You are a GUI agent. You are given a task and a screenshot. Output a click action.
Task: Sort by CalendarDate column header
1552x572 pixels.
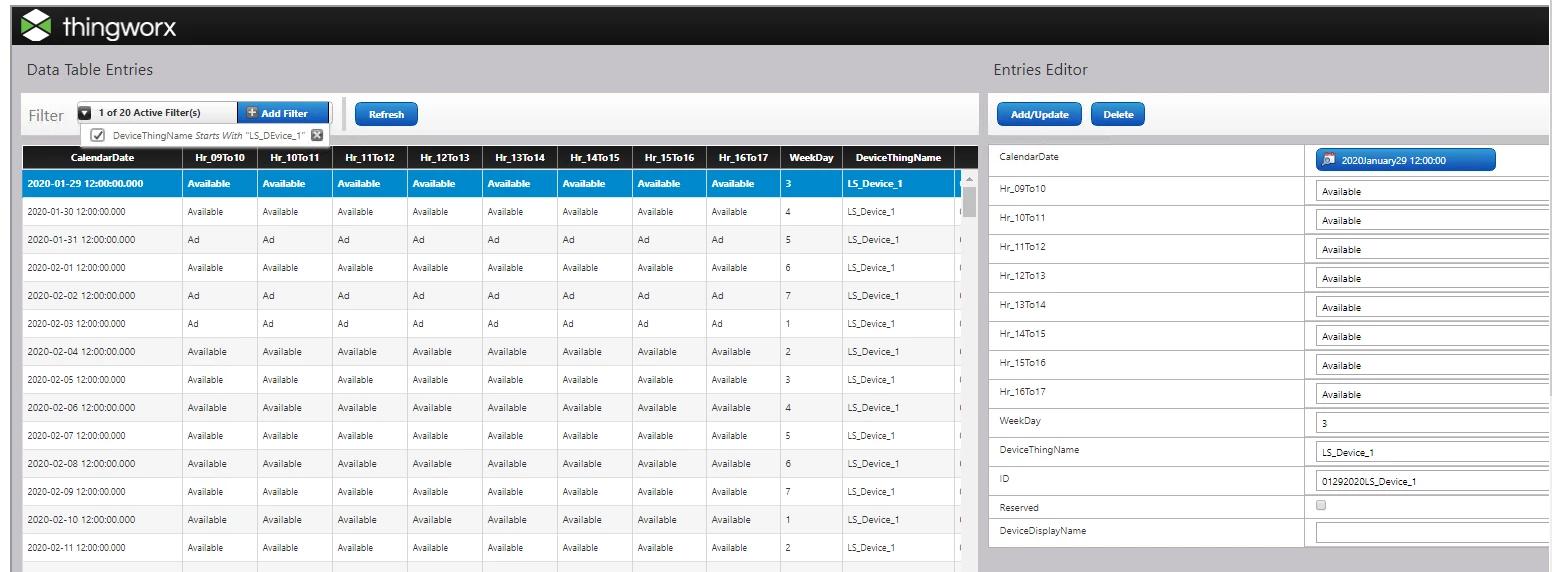pyautogui.click(x=102, y=158)
